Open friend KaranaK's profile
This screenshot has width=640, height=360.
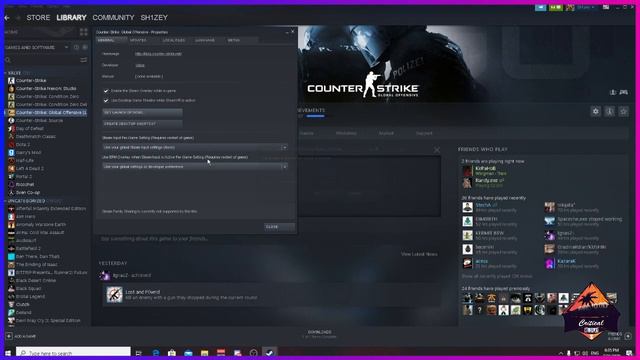click(x=567, y=261)
